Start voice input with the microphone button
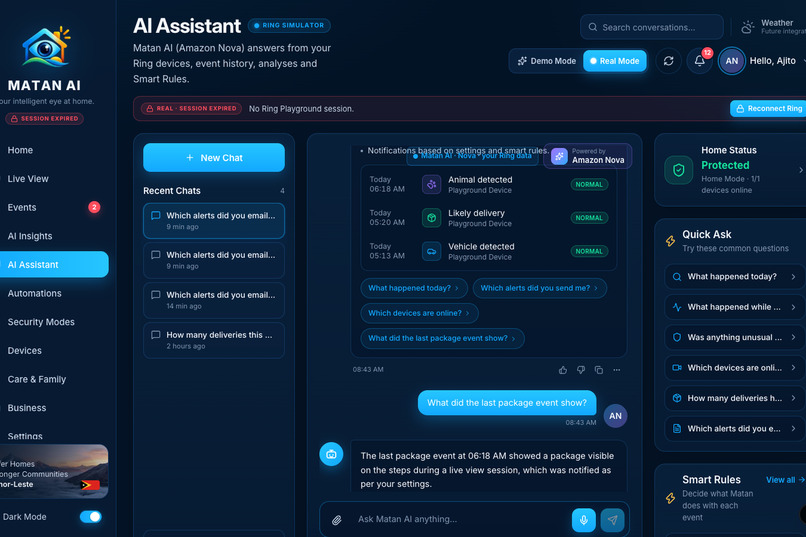The width and height of the screenshot is (806, 537). coord(584,520)
